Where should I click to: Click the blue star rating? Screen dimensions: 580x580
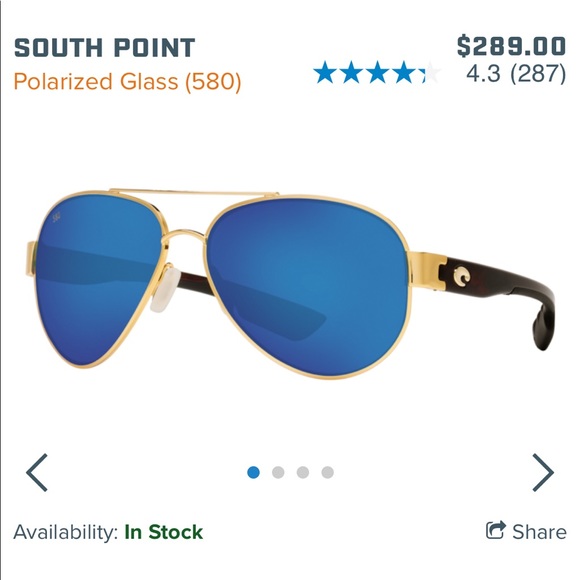[x=377, y=72]
